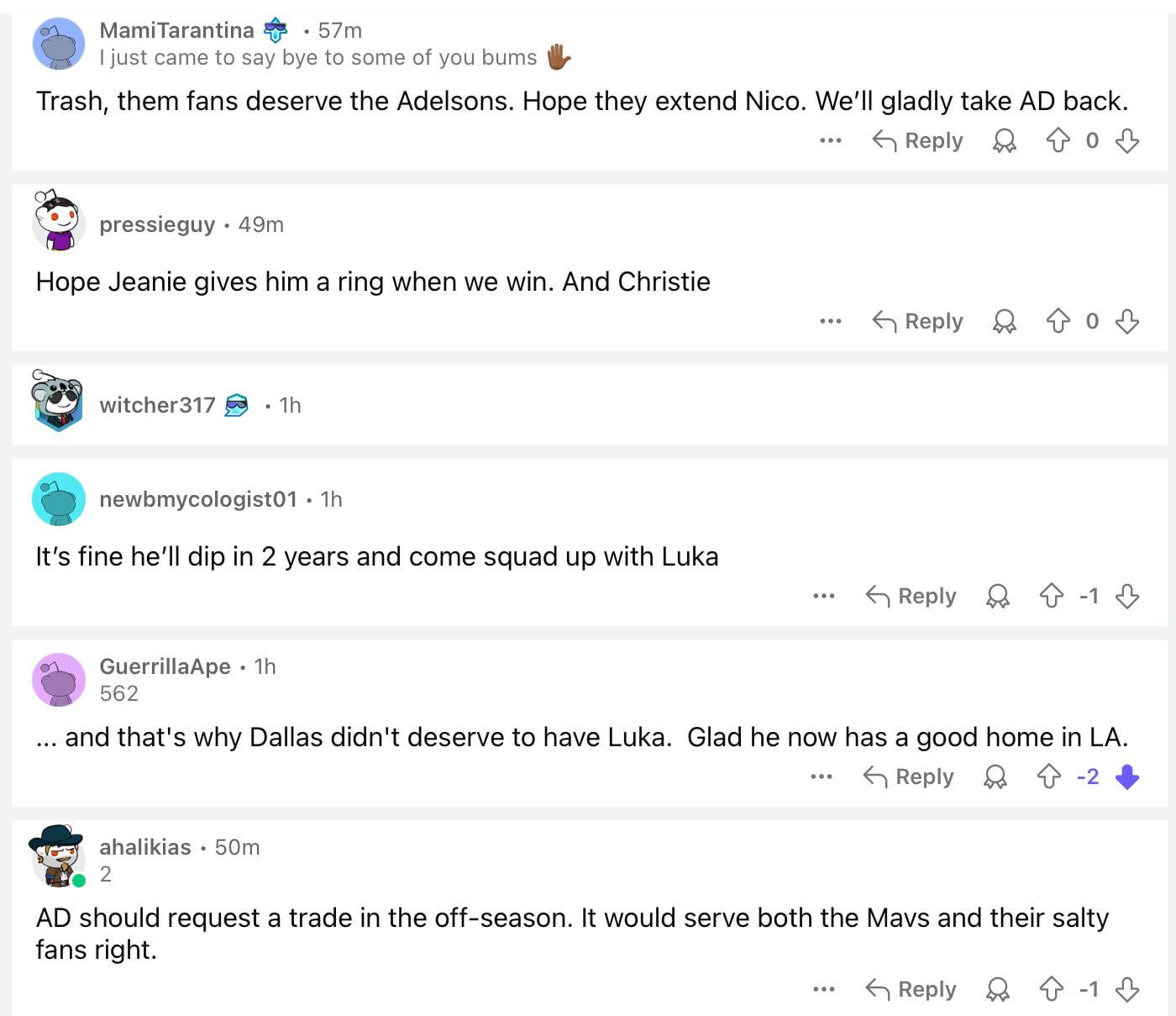The width and height of the screenshot is (1176, 1016).
Task: Upvote ahalikias's comment
Action: click(x=1051, y=989)
